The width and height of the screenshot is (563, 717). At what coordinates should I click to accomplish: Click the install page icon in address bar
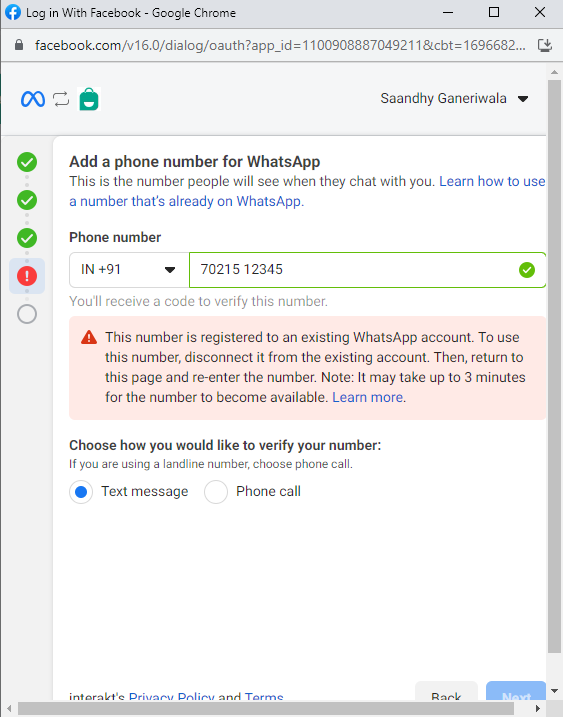pyautogui.click(x=544, y=45)
